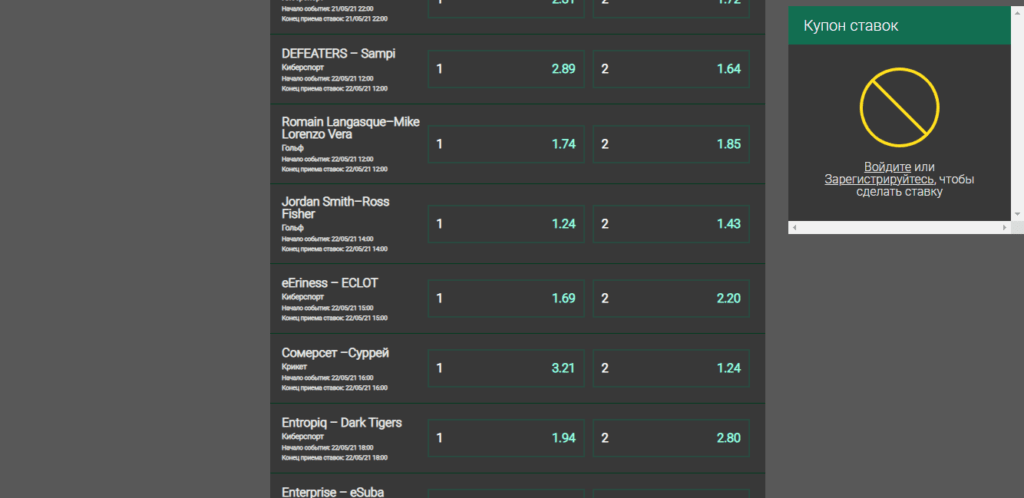Click Гольф label under Romain Langasque event
Viewport: 1024px width, 498px height.
click(x=293, y=148)
